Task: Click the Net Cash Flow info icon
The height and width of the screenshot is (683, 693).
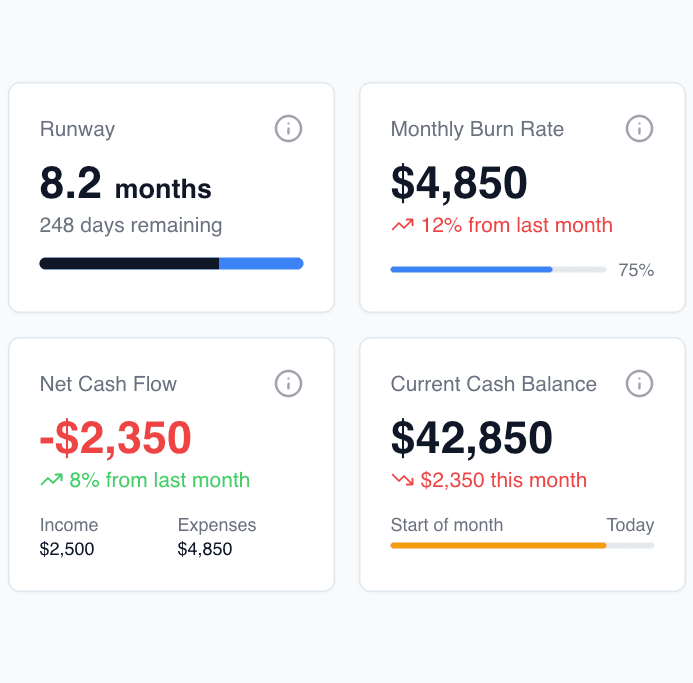Action: (x=288, y=384)
